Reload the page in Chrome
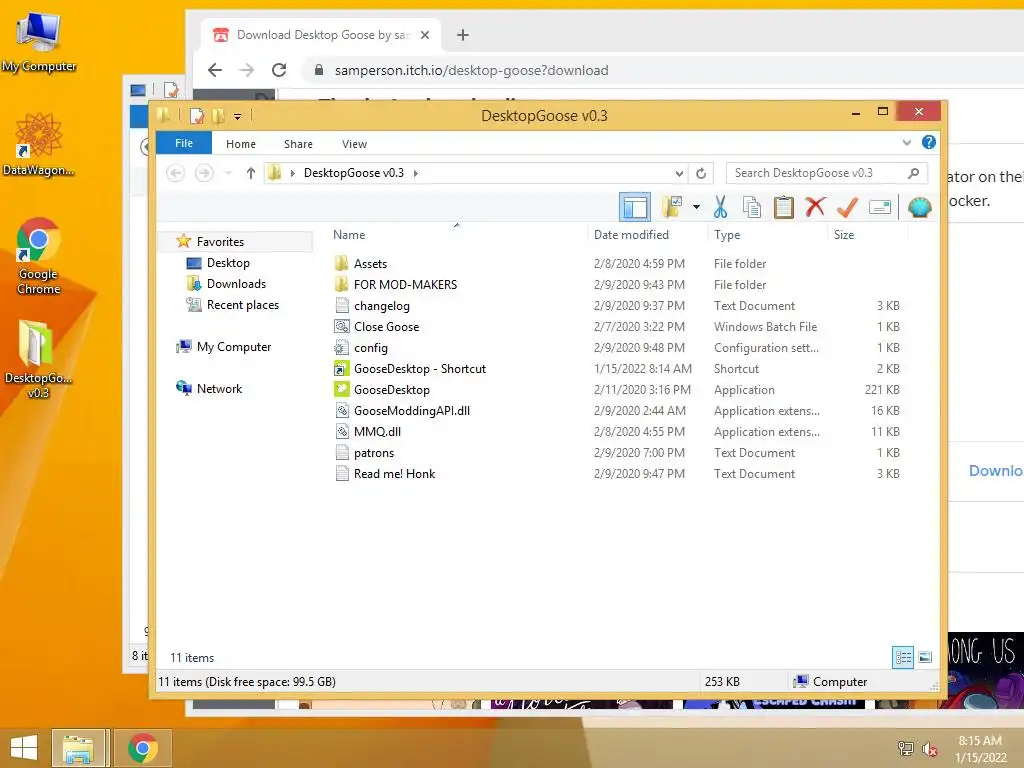The height and width of the screenshot is (768, 1024). [280, 70]
